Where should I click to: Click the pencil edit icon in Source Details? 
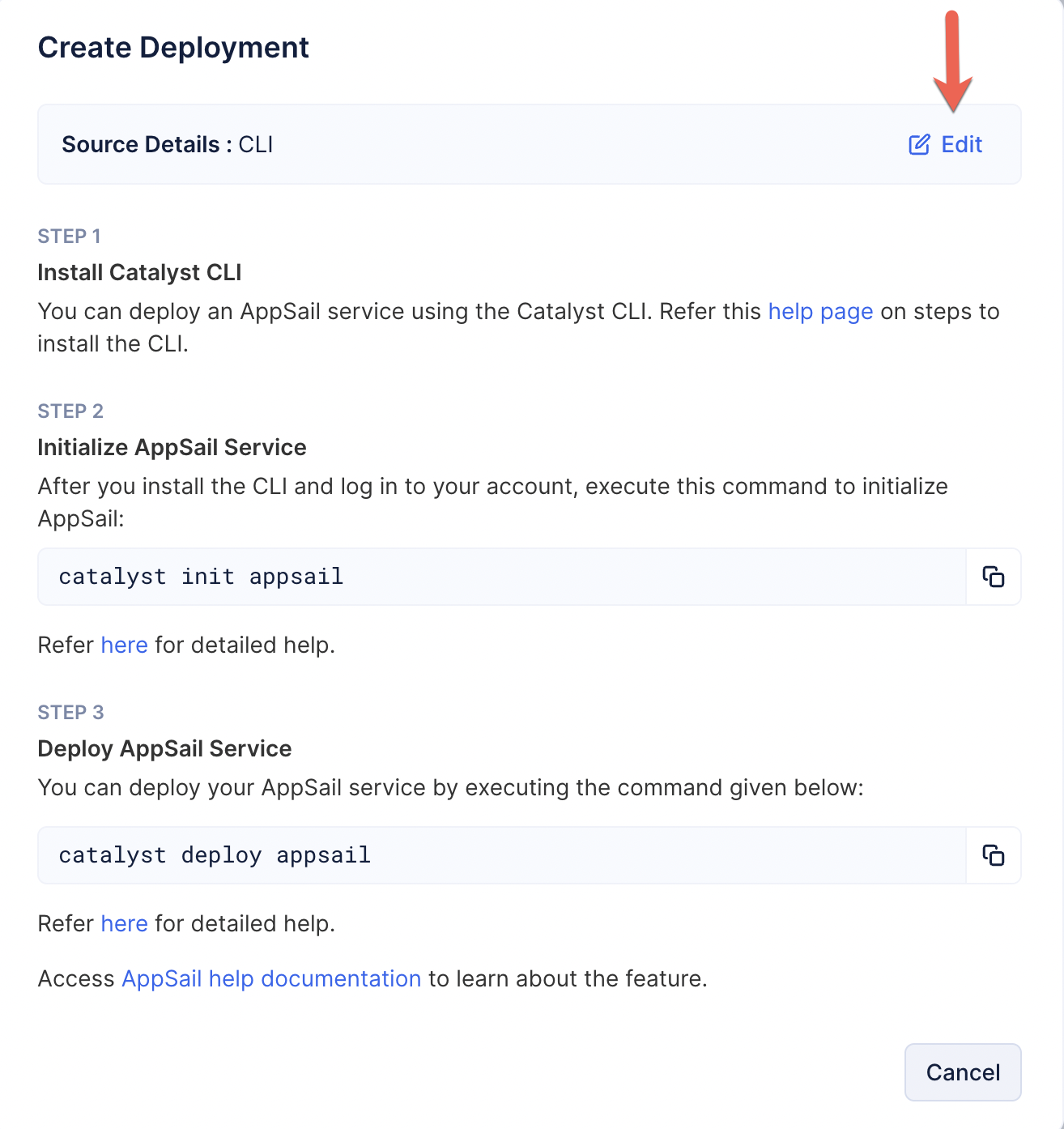[919, 145]
